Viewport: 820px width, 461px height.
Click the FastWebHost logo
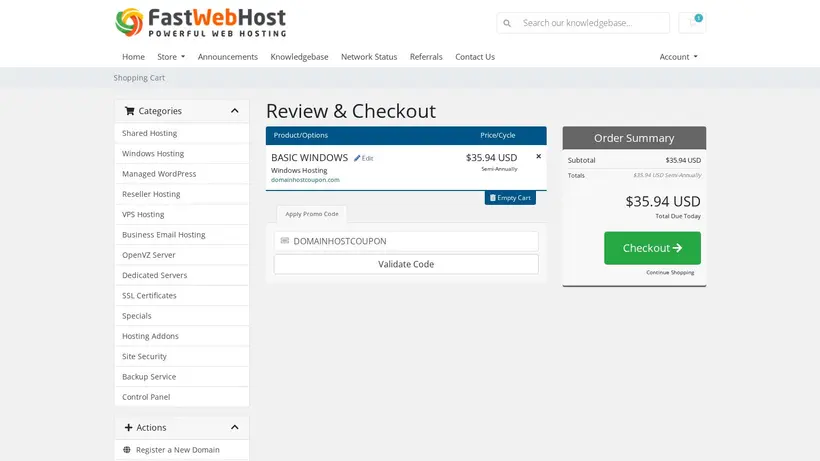[201, 22]
